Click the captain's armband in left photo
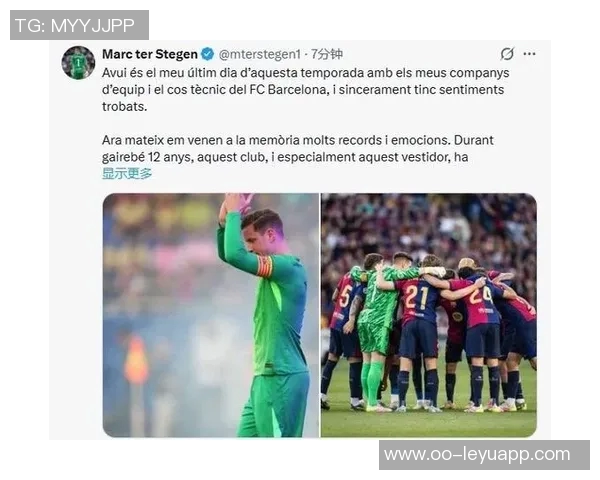 (265, 266)
